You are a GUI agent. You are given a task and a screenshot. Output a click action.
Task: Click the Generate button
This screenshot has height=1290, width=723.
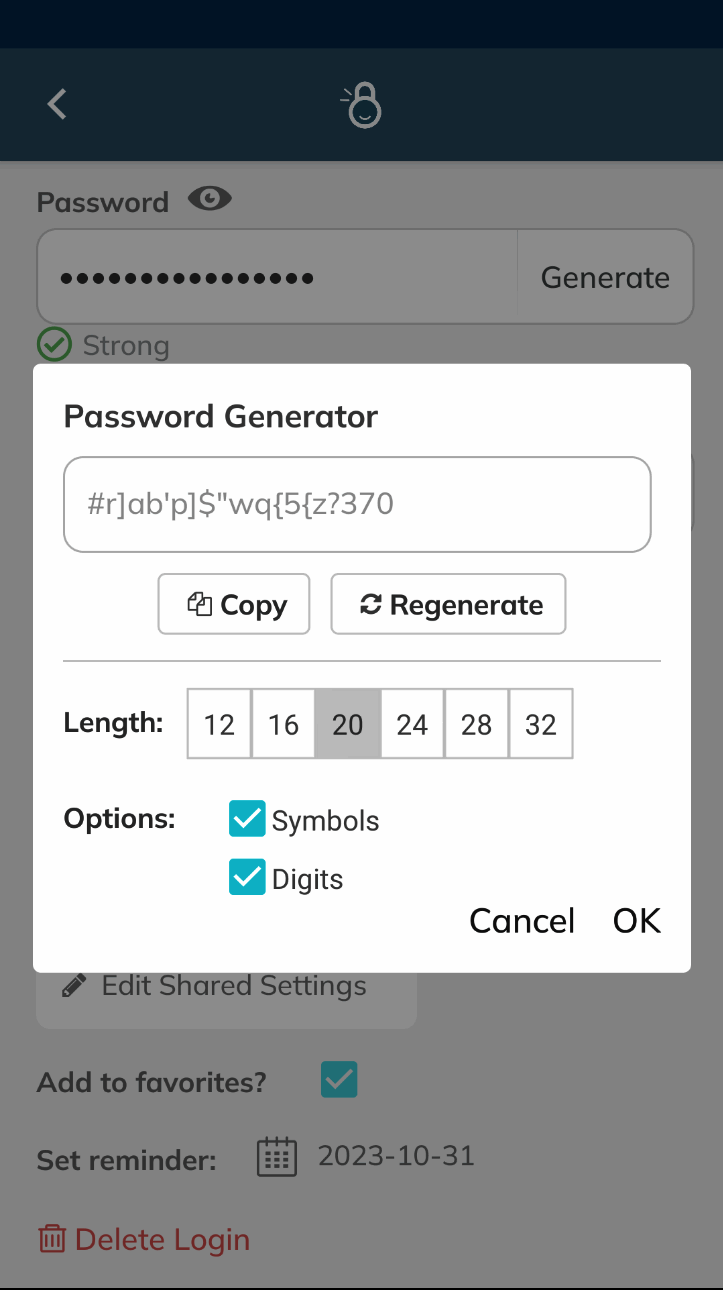(604, 277)
